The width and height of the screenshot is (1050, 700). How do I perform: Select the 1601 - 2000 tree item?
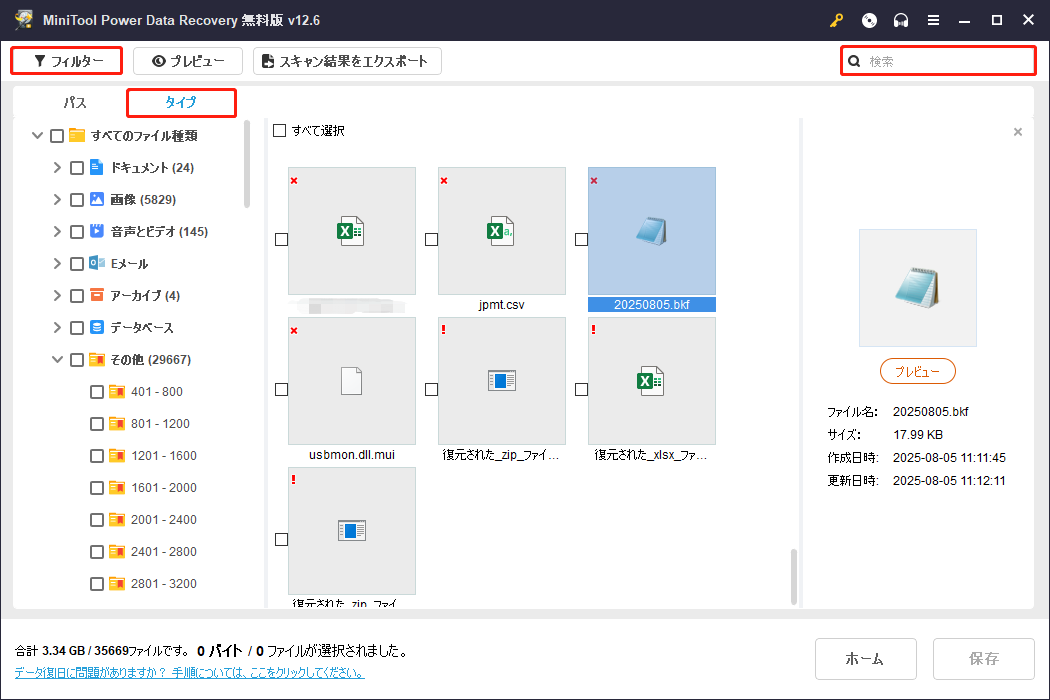pos(163,488)
